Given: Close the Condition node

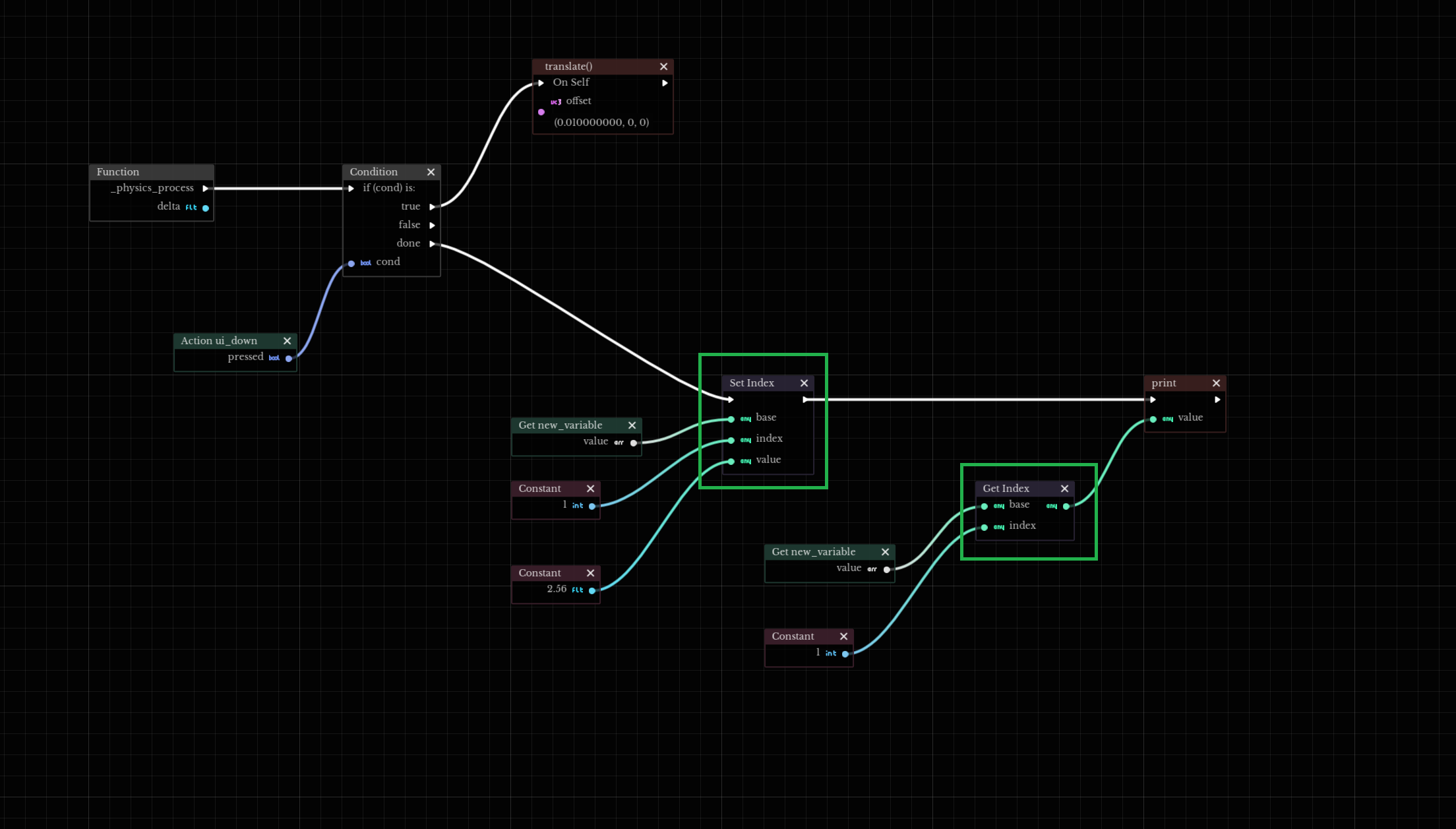Looking at the screenshot, I should click(431, 172).
